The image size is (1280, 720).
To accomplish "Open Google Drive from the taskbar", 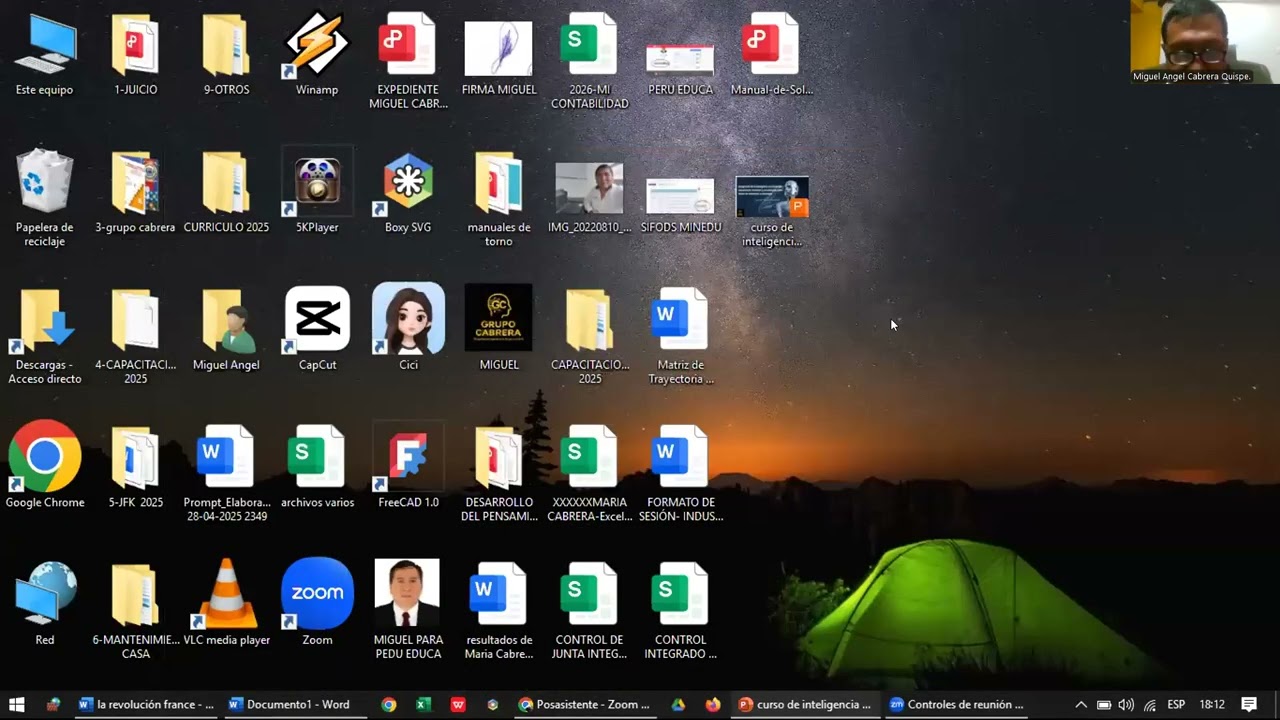I will (x=678, y=704).
